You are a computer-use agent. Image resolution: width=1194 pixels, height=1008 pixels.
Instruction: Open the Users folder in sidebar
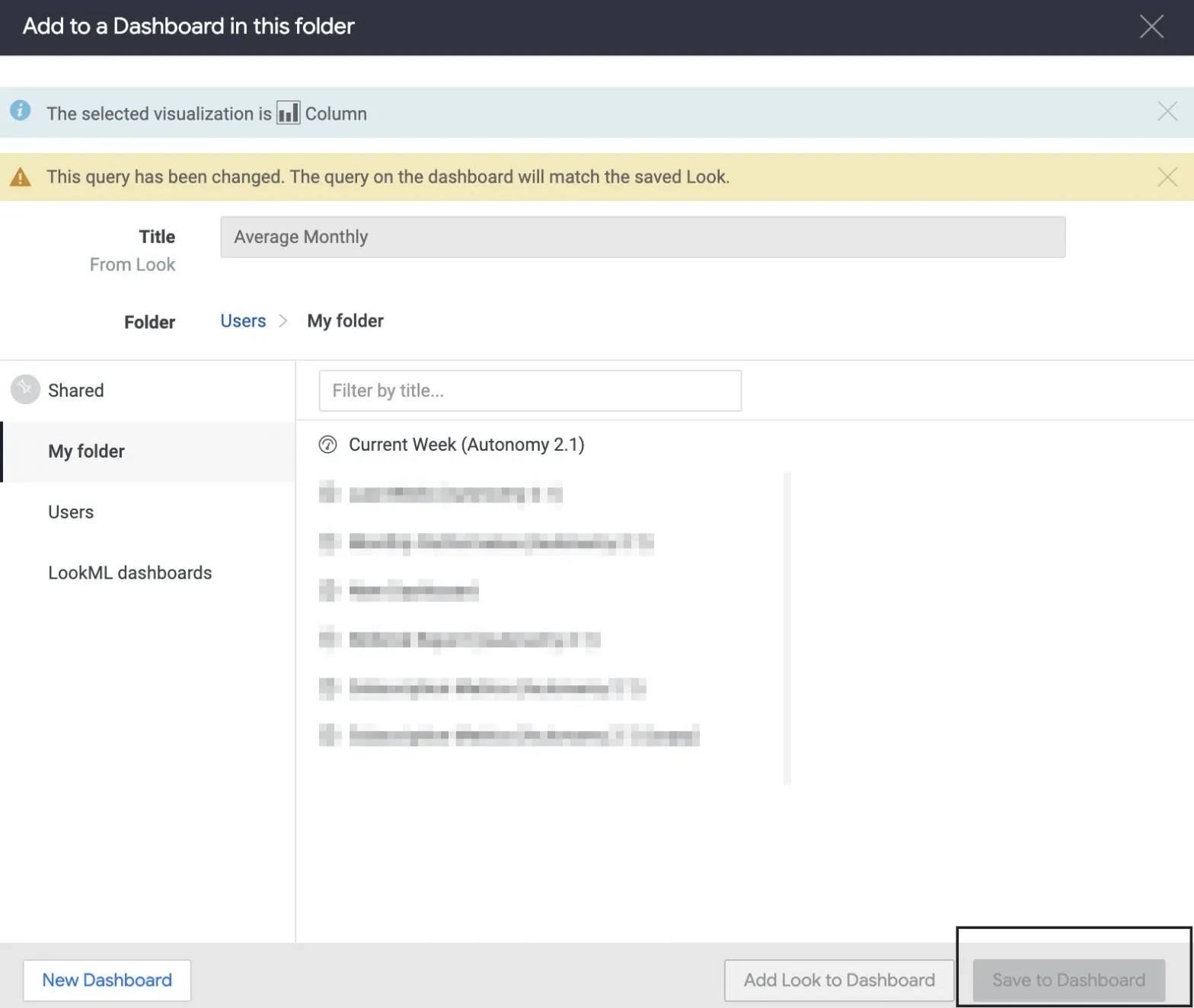tap(148, 512)
